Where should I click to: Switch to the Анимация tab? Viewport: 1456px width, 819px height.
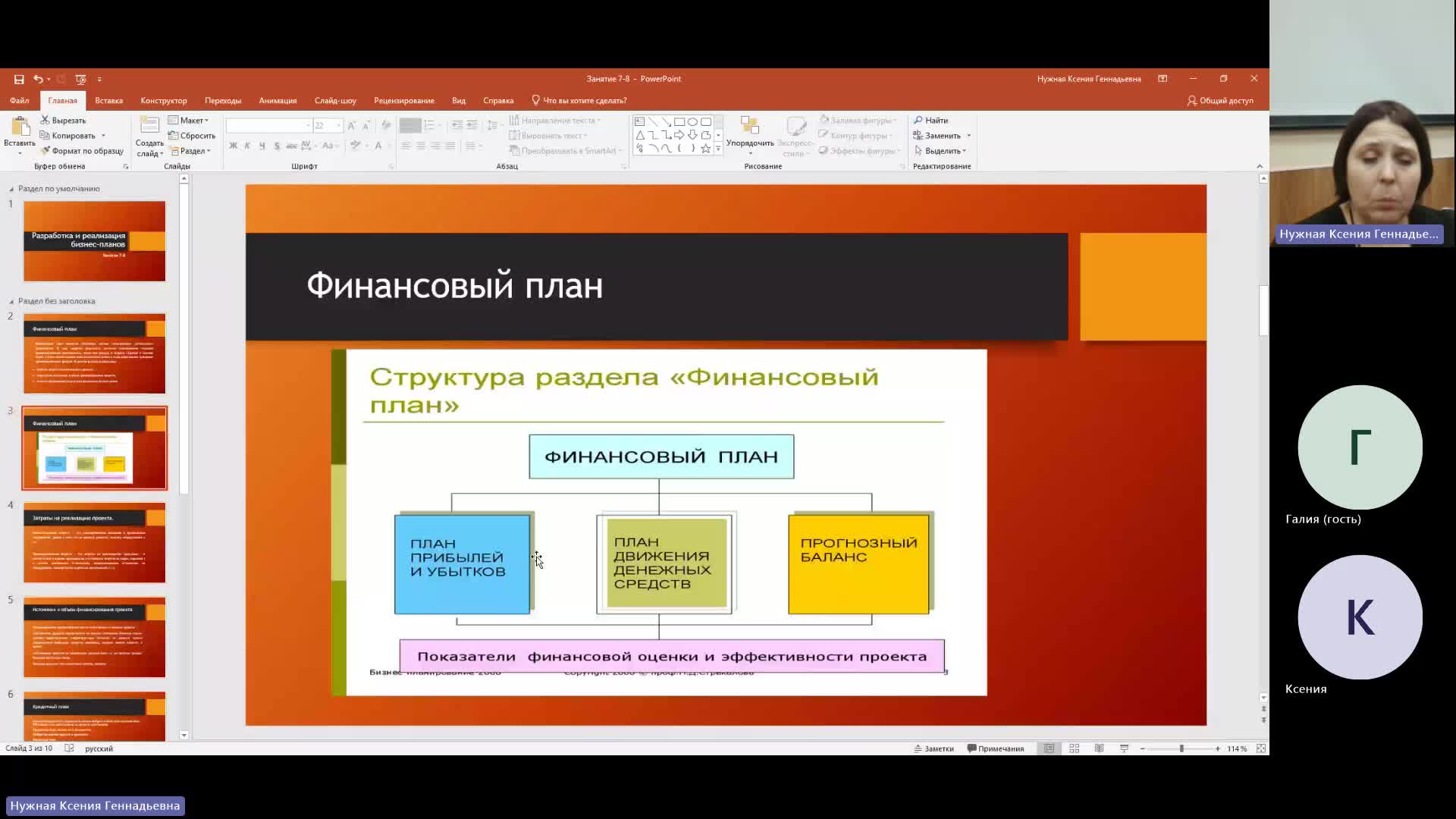click(278, 100)
